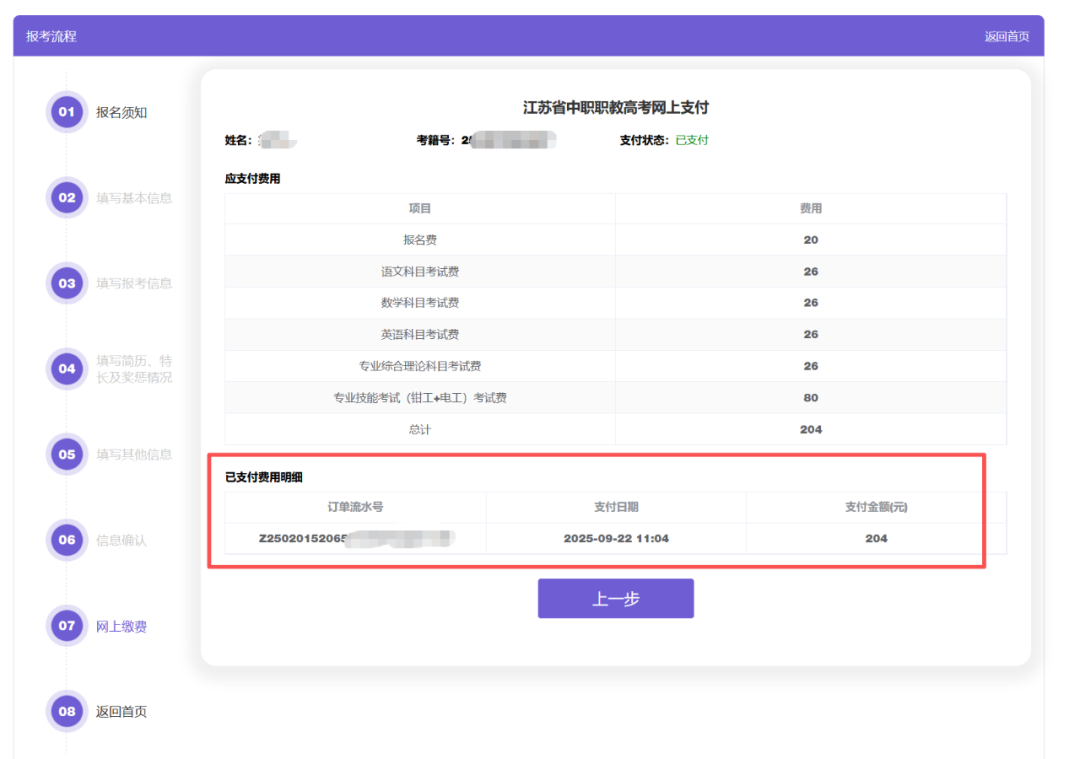This screenshot has height=759, width=1080.
Task: Click the 07 step circle icon
Action: pos(67,625)
